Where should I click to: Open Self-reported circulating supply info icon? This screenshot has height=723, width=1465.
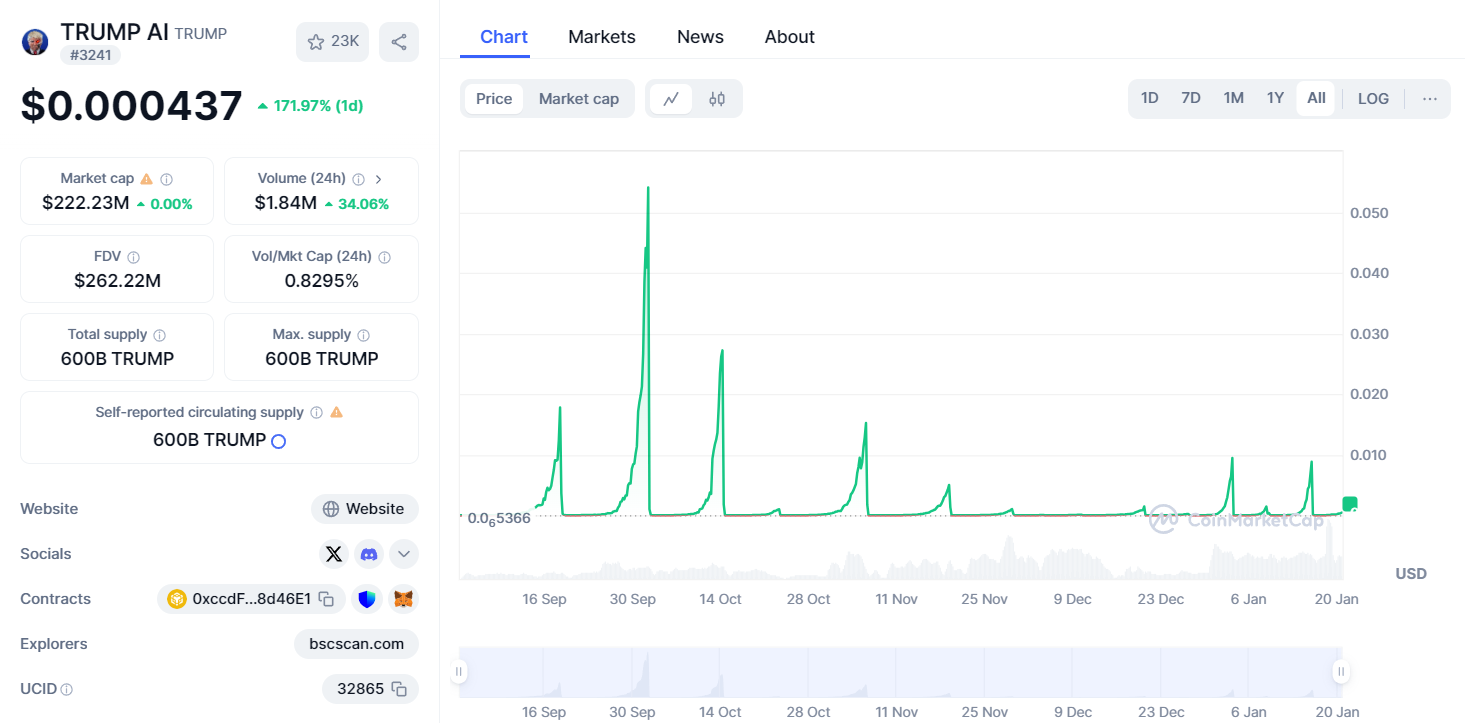(316, 412)
